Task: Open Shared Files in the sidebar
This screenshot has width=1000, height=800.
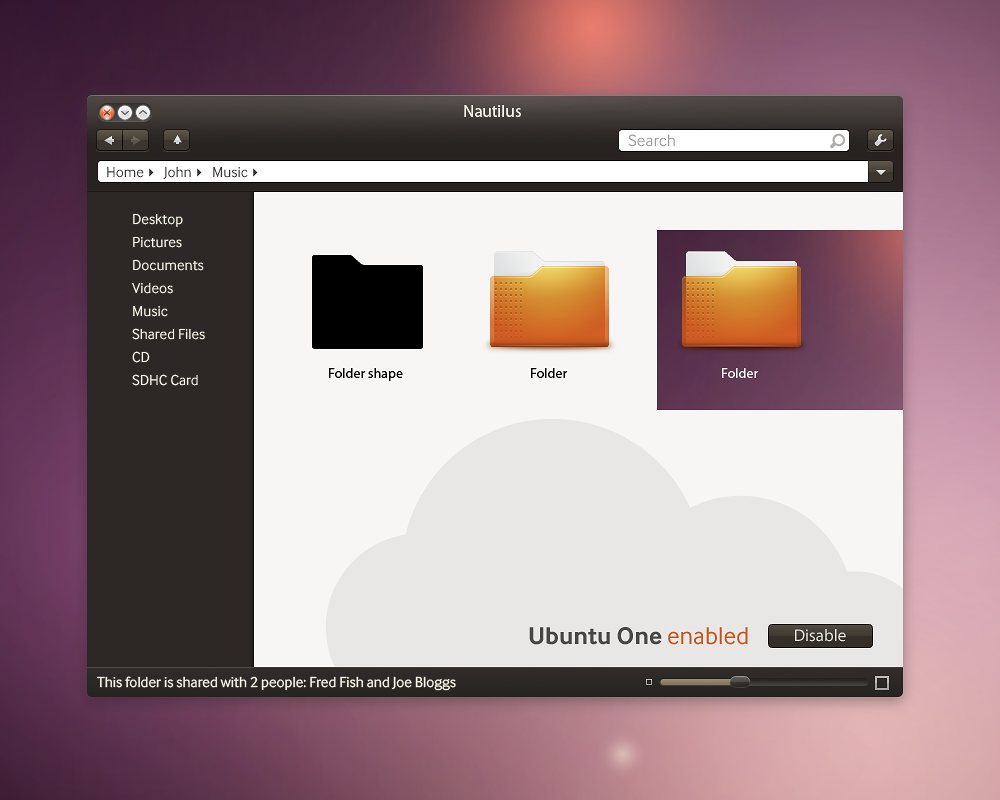Action: (168, 334)
